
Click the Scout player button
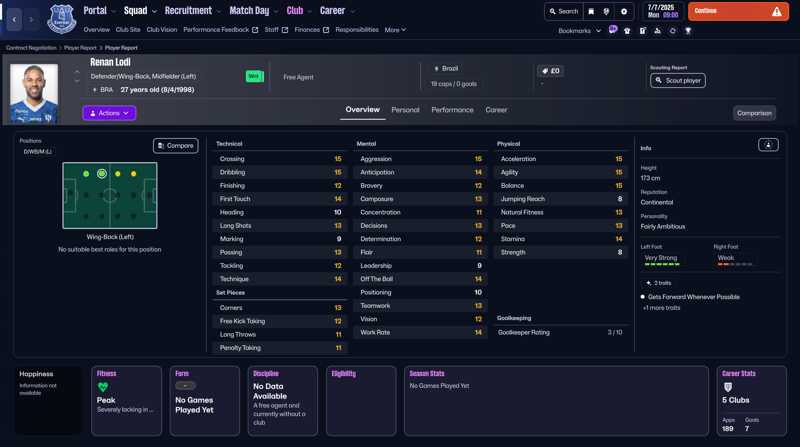pos(677,80)
